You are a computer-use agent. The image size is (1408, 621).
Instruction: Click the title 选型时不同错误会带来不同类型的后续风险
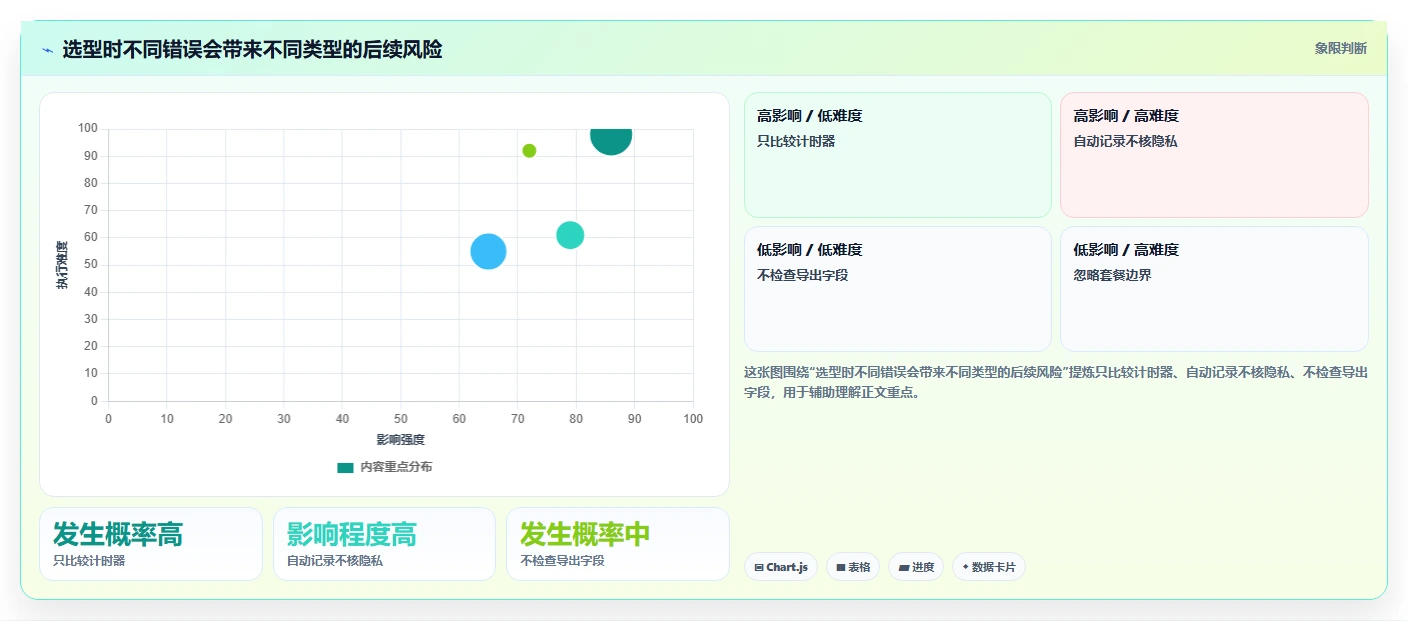[252, 49]
